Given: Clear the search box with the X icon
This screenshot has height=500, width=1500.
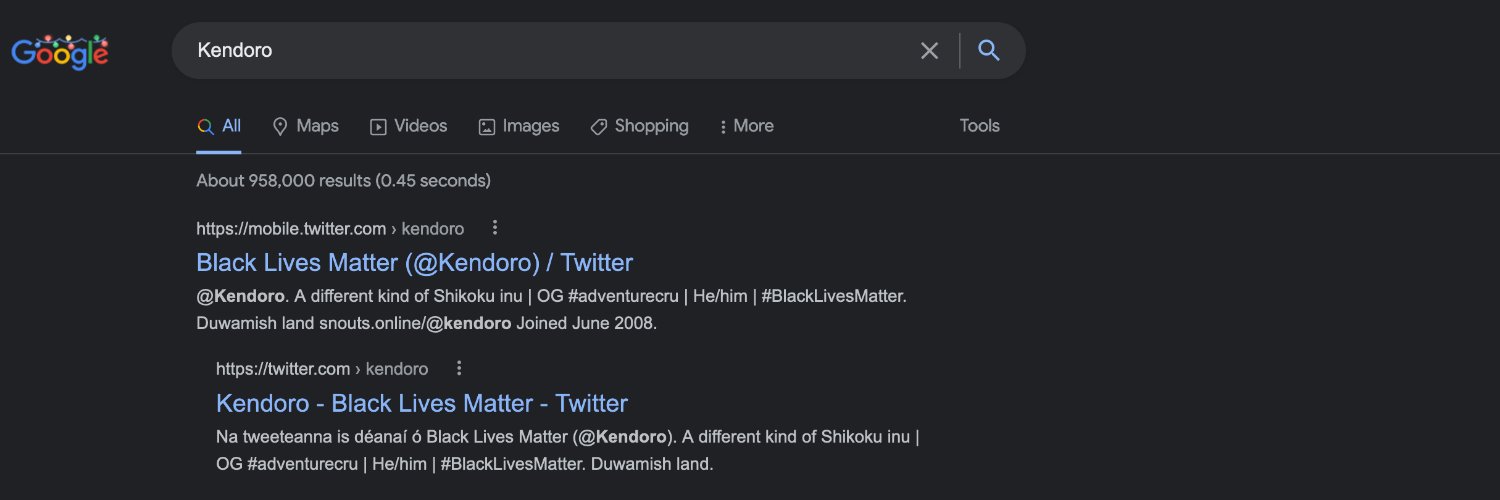Looking at the screenshot, I should tap(930, 51).
